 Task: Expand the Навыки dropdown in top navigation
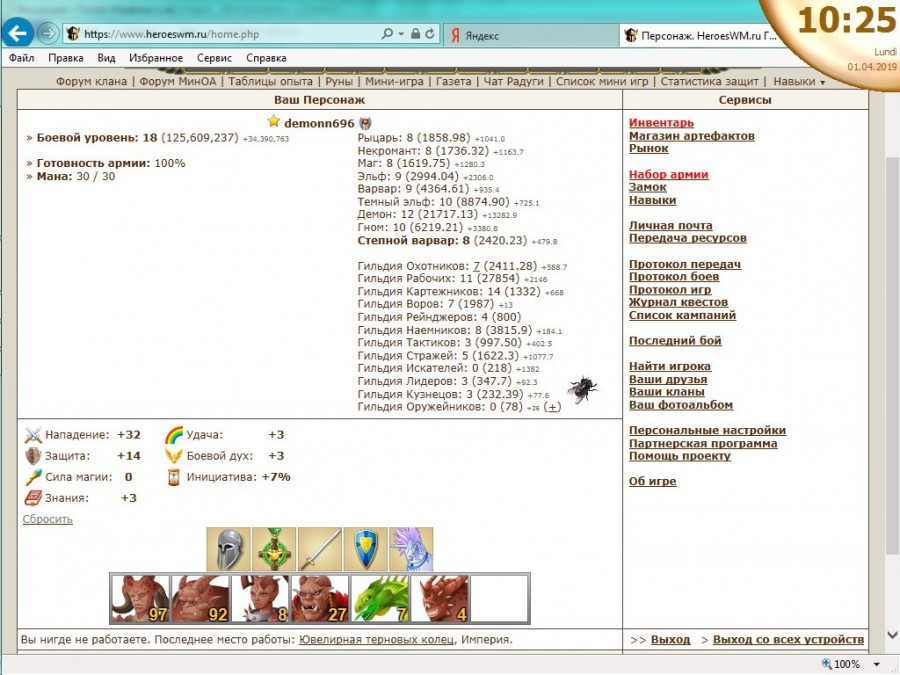(799, 82)
